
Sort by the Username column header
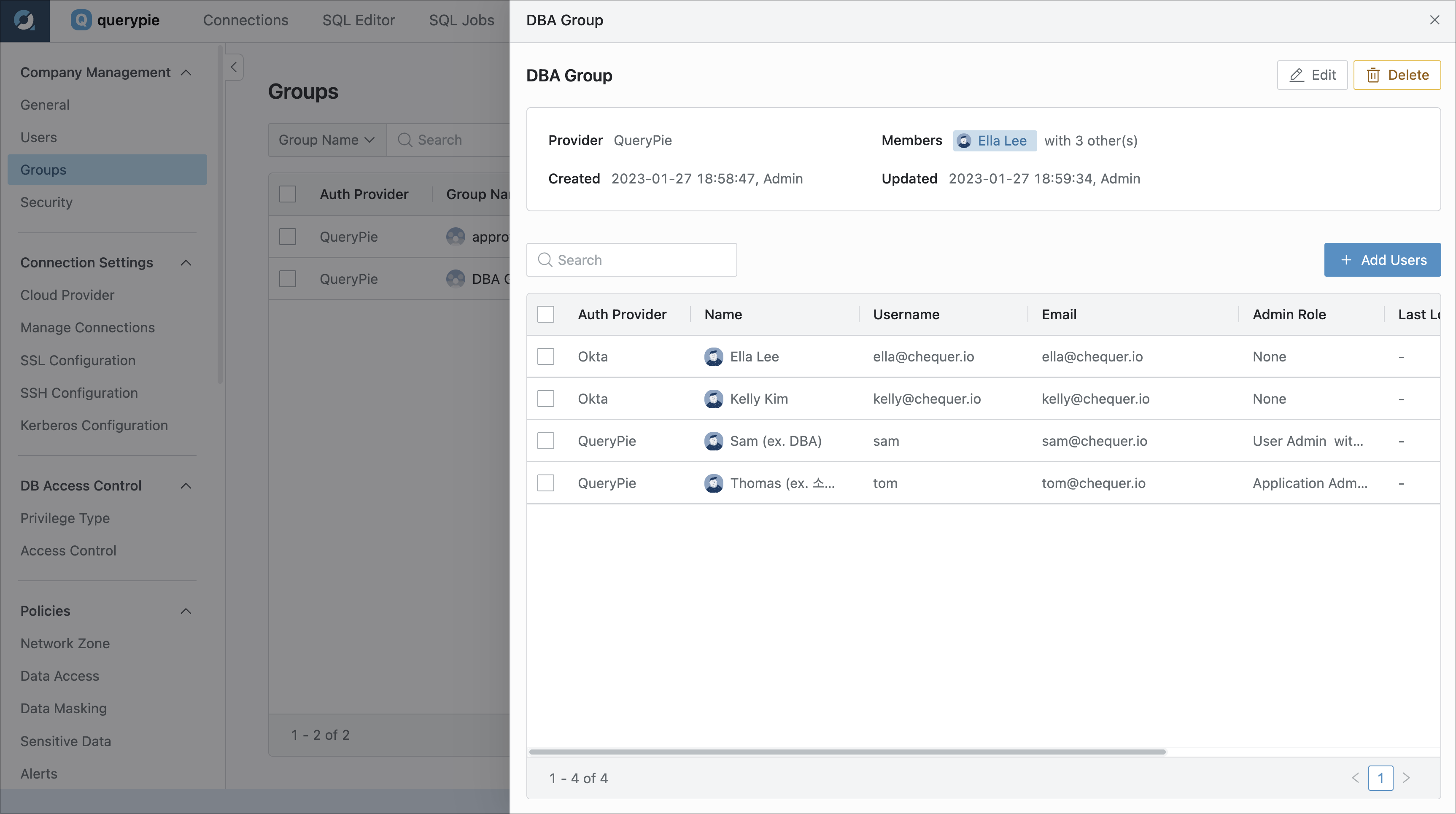click(x=906, y=314)
